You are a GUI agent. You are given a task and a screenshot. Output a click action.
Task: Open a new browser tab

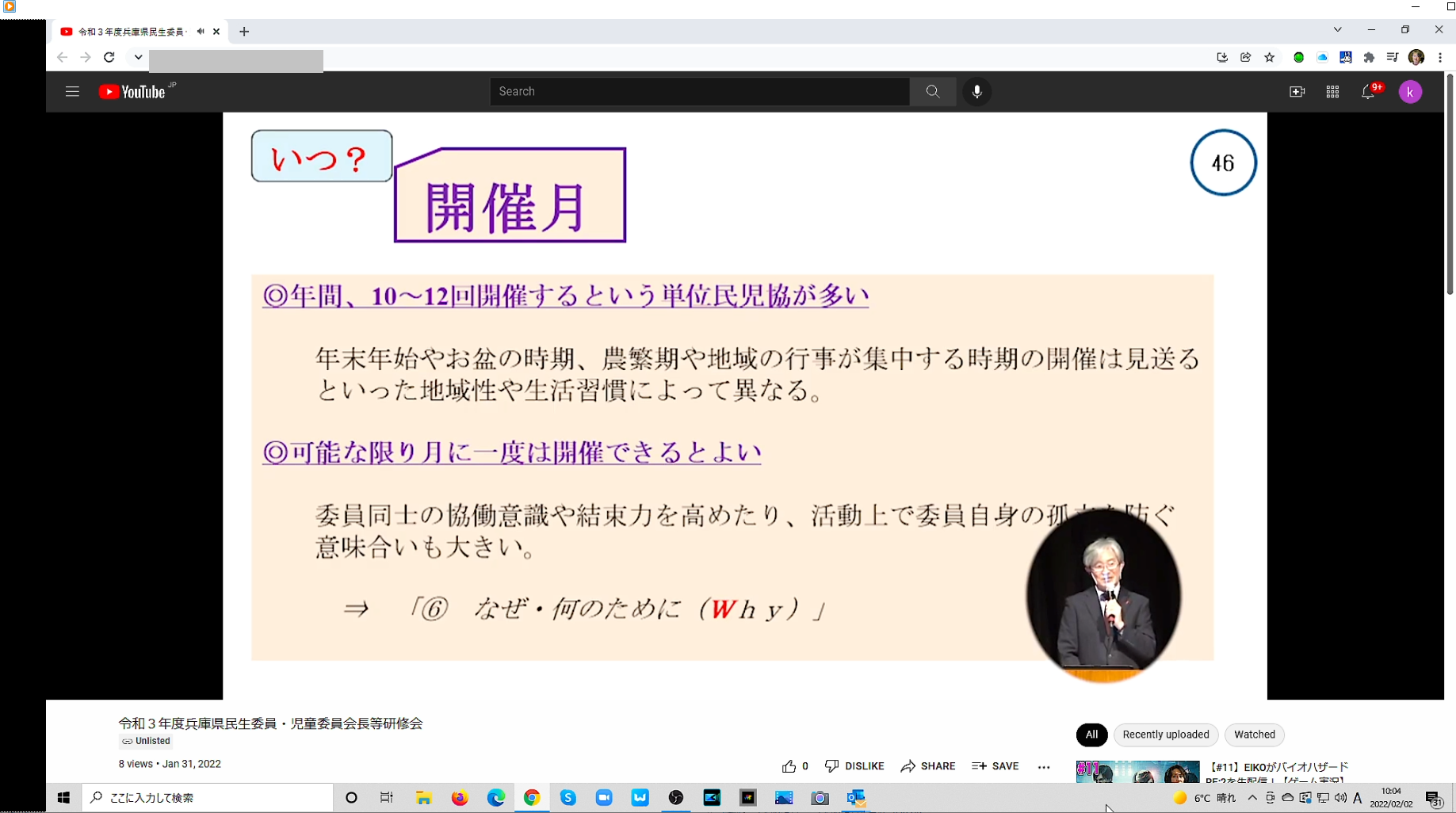(x=244, y=32)
